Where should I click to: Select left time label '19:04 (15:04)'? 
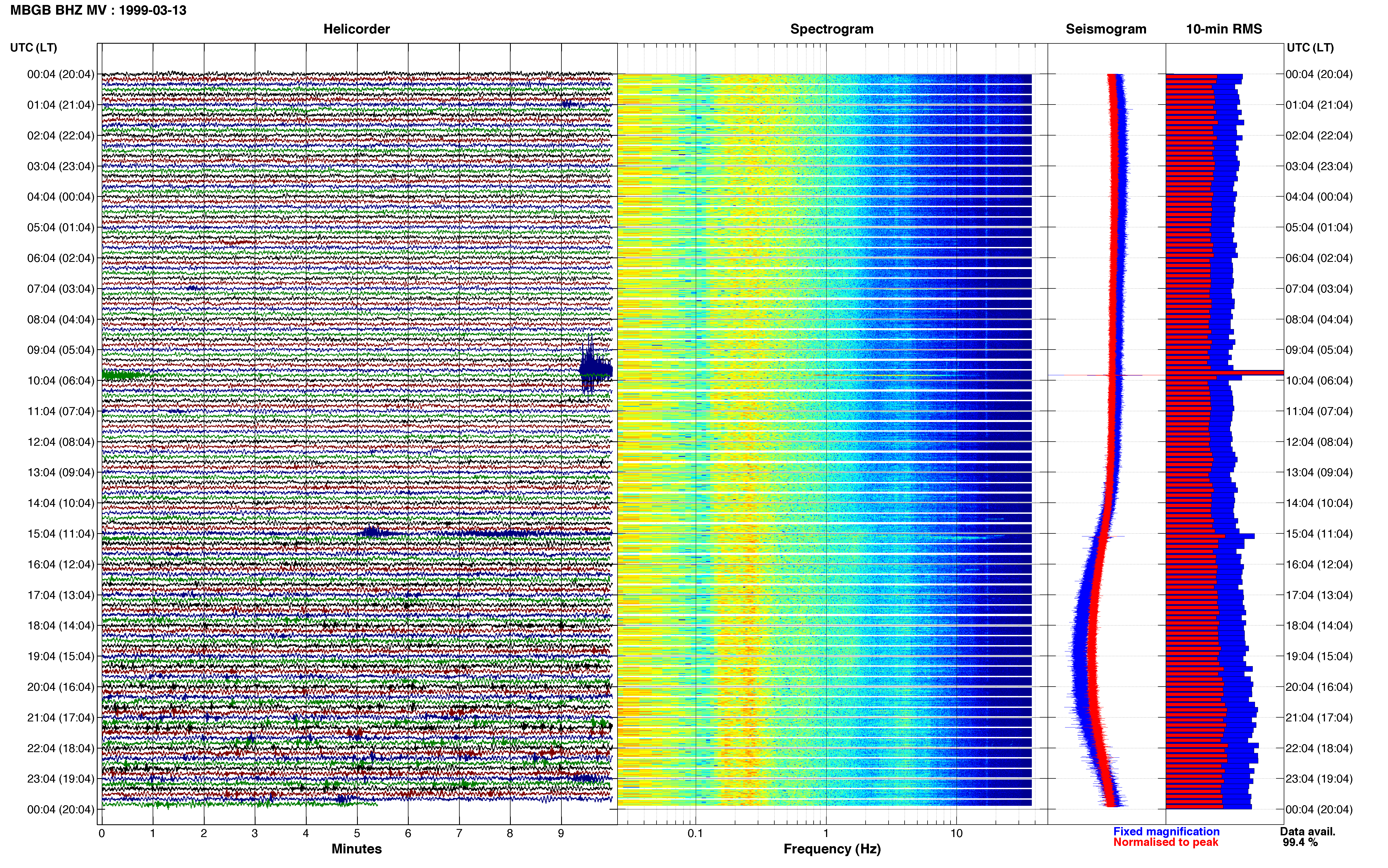[x=61, y=656]
